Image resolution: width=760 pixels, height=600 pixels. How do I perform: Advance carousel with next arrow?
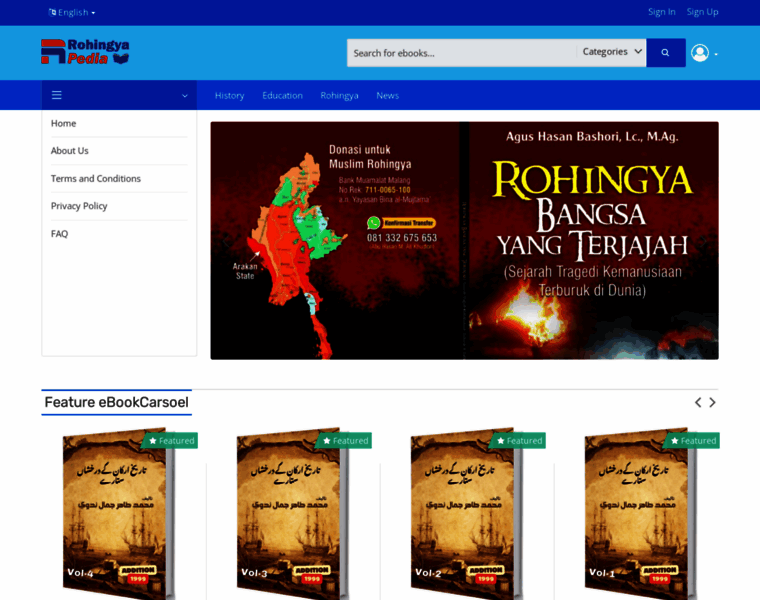coord(713,402)
